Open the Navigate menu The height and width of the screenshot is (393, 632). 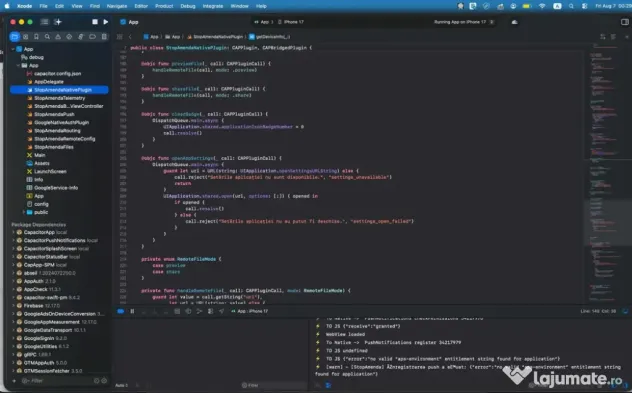(x=117, y=6)
